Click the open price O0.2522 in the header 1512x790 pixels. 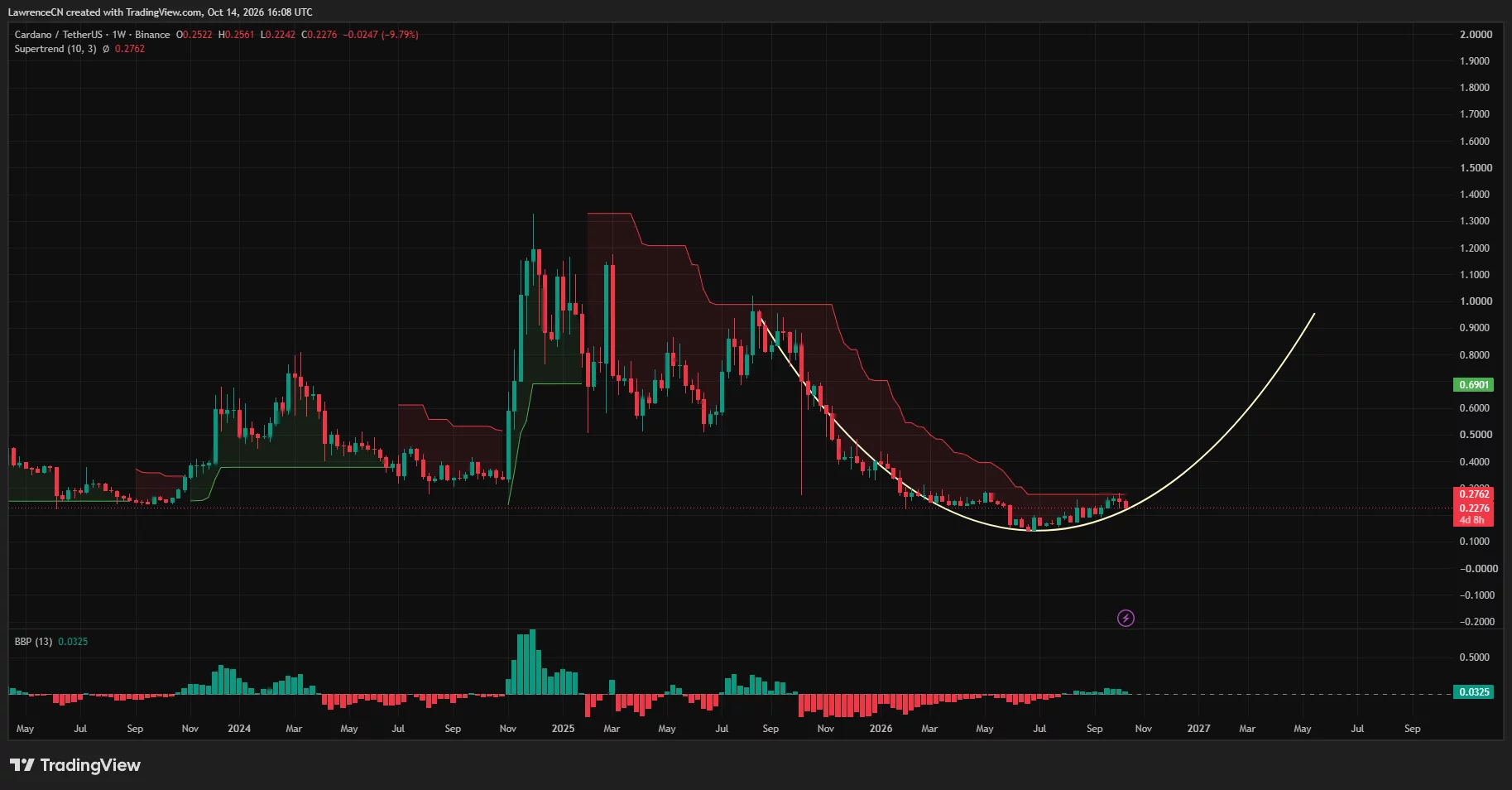194,35
